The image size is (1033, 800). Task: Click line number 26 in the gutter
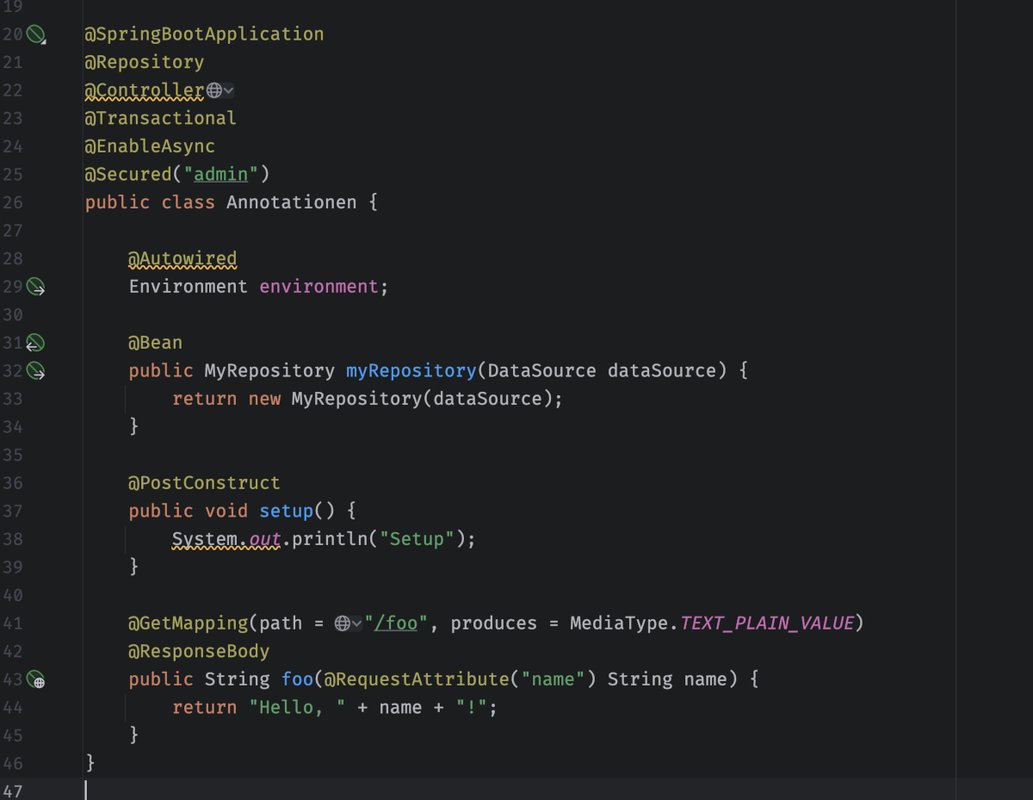pos(12,203)
